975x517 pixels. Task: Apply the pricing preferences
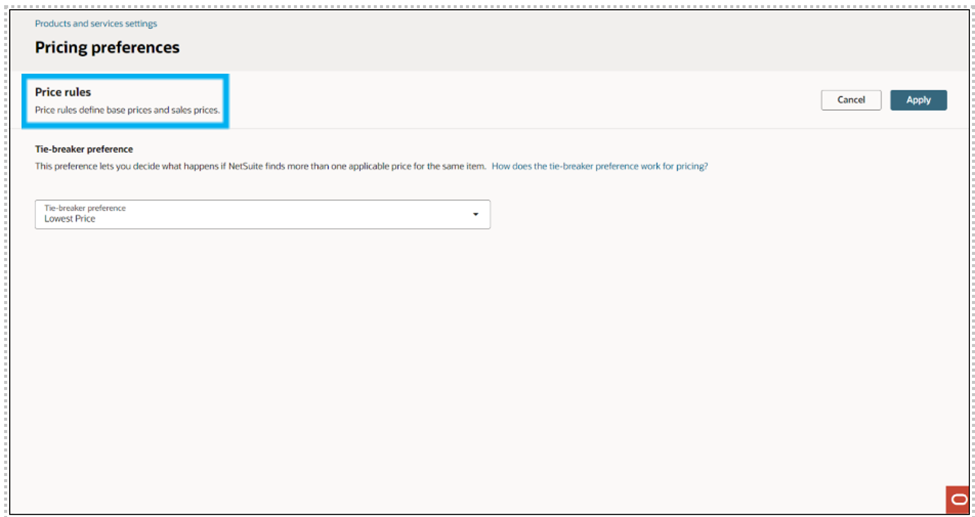(918, 100)
